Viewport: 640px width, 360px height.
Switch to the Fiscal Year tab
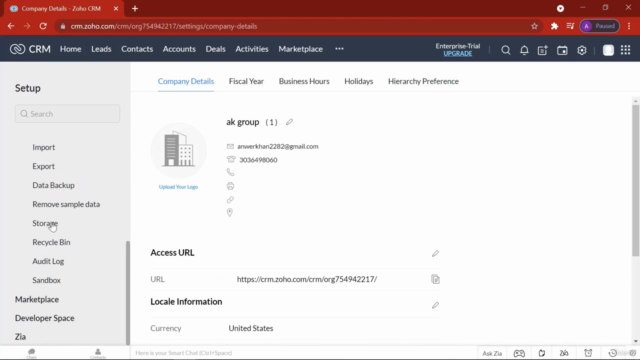pos(246,81)
